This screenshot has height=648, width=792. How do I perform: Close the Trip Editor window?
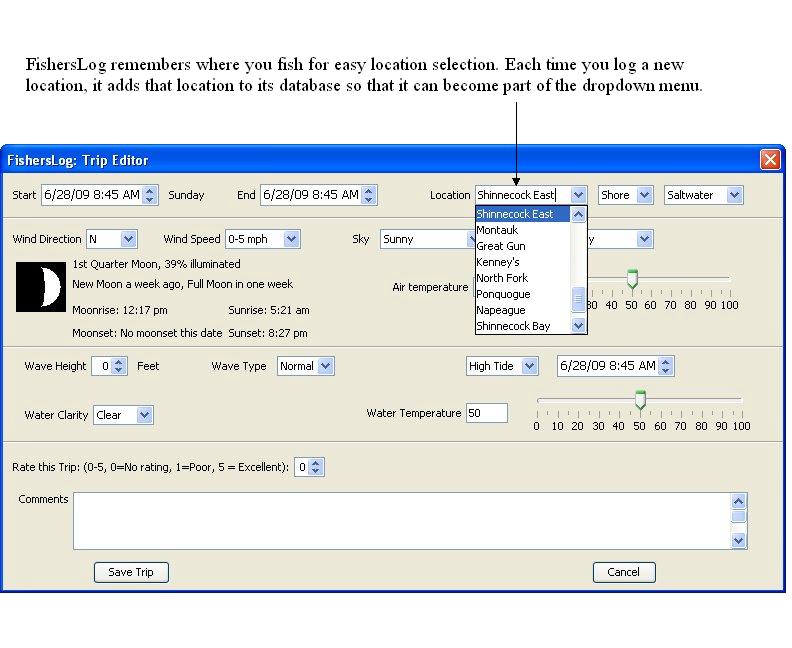(769, 160)
